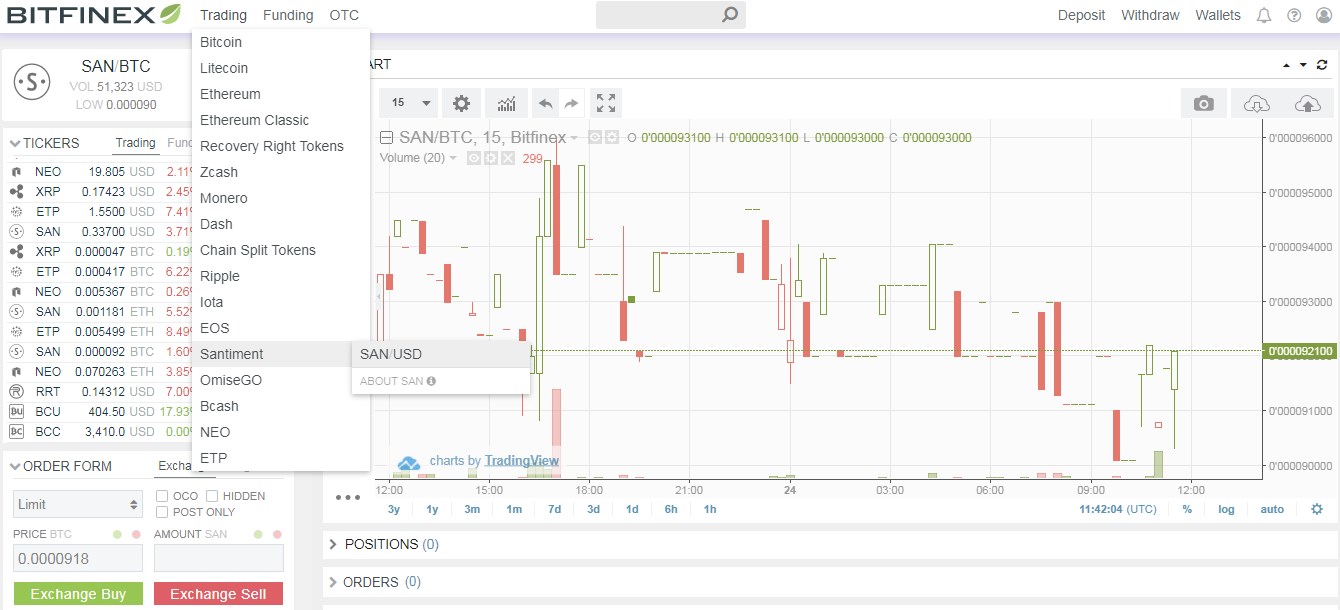Select SAN/USD from the Santiment submenu
Image resolution: width=1340 pixels, height=610 pixels.
click(390, 353)
